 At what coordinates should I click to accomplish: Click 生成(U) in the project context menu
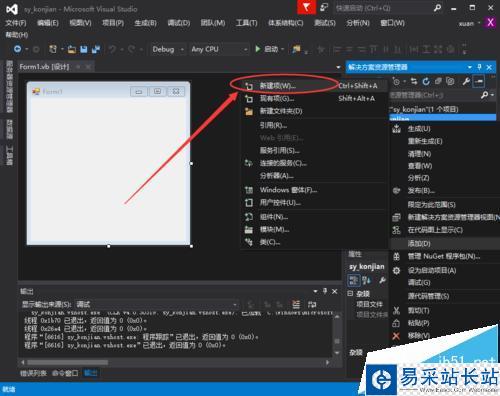point(445,129)
